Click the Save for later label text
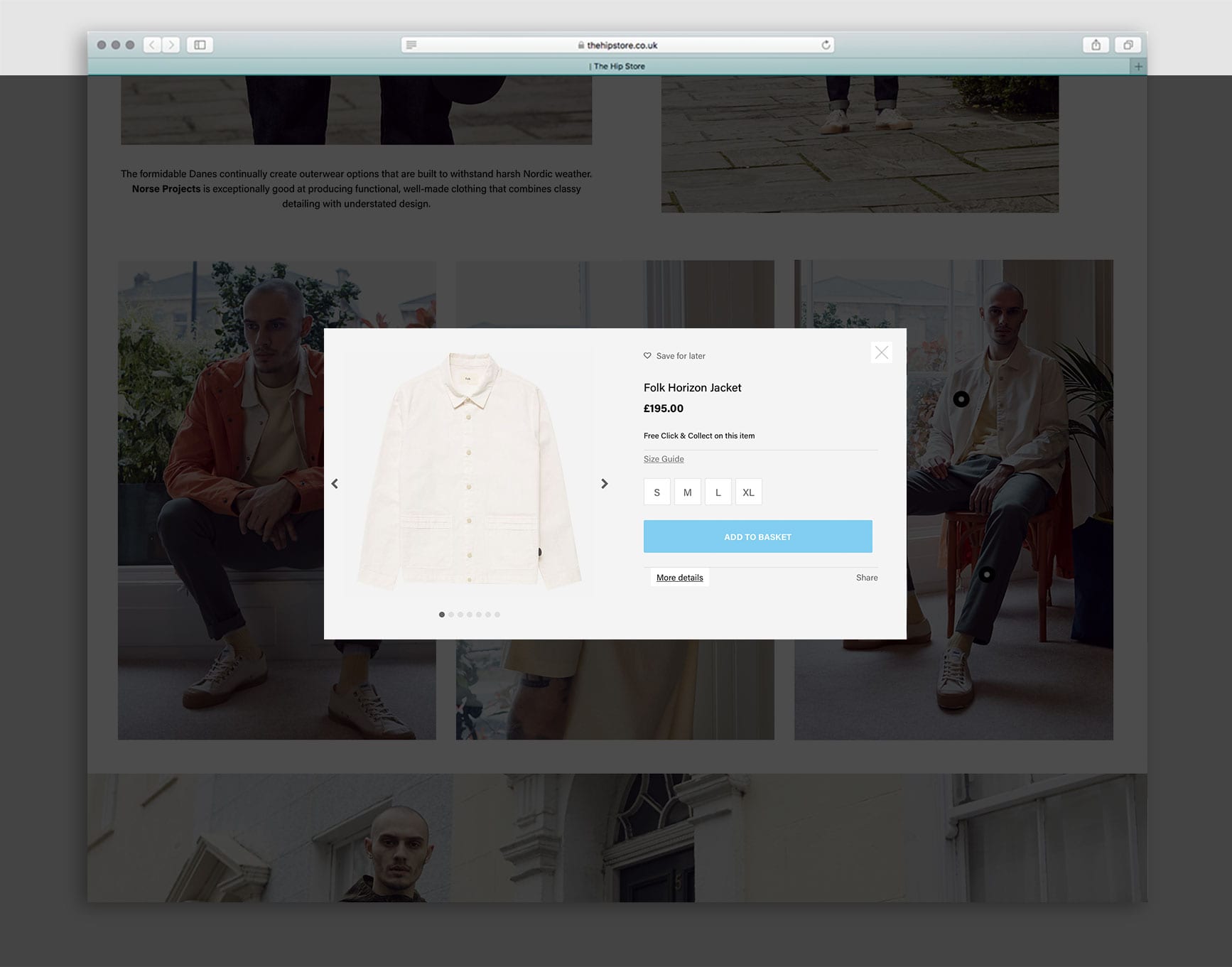 tap(681, 356)
